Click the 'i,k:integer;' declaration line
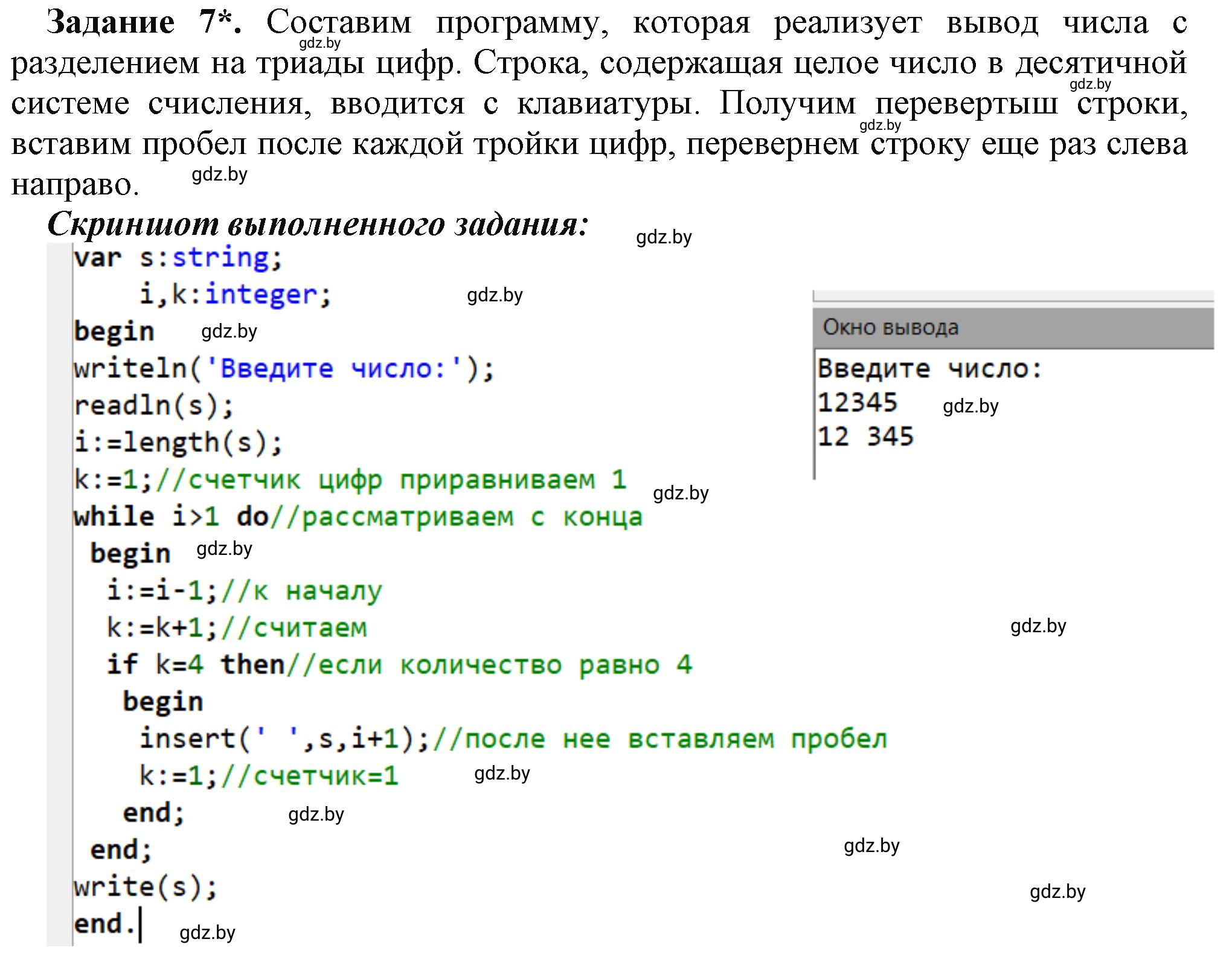1232x974 pixels. 236,295
